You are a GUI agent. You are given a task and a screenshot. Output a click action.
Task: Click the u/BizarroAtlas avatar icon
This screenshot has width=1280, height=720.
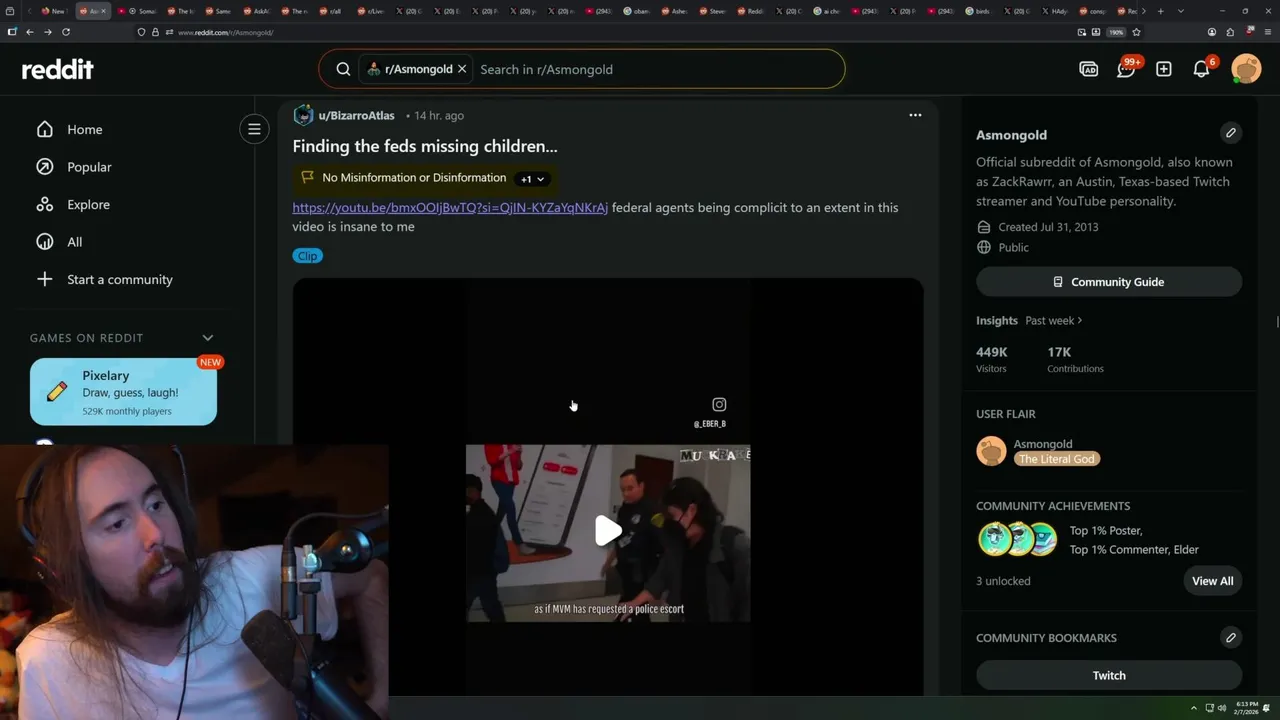coord(303,115)
